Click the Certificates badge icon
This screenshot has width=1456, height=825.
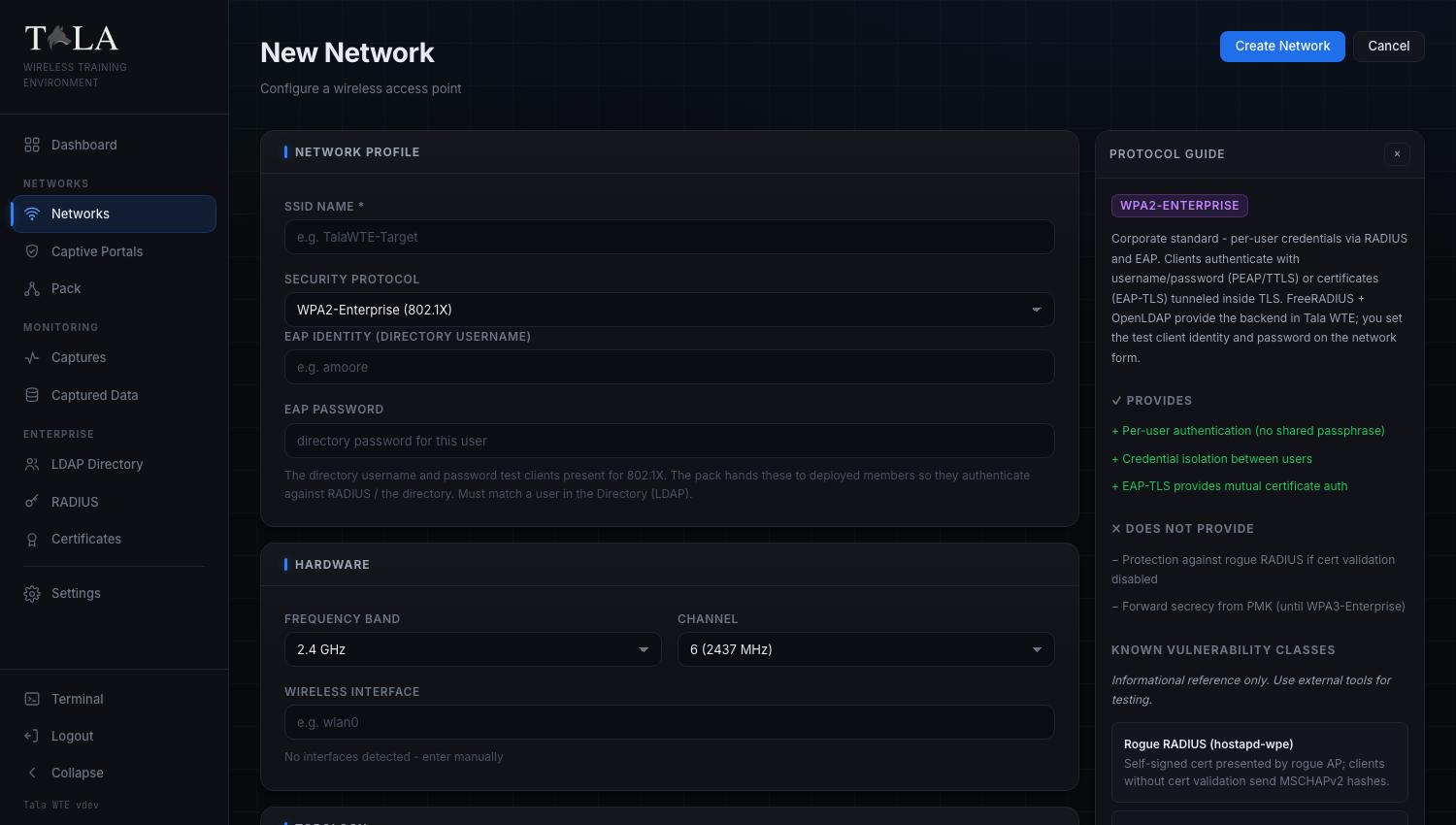[32, 539]
